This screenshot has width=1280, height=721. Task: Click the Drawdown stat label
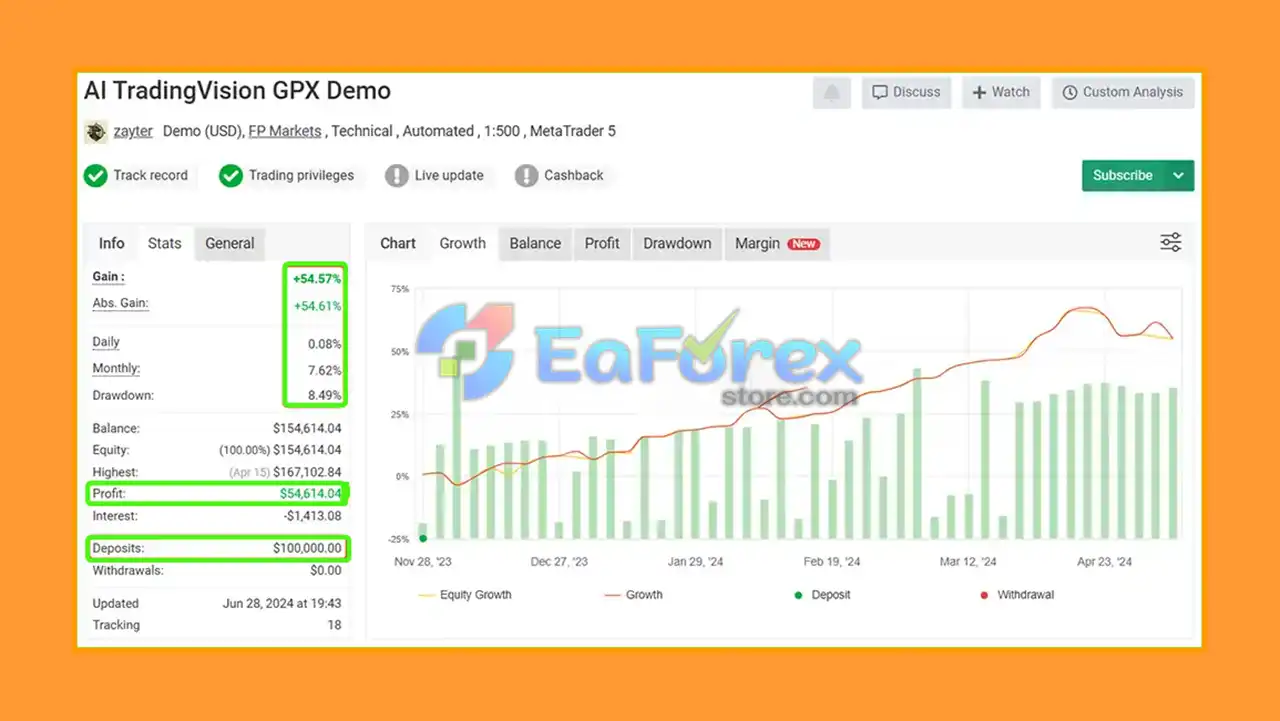pyautogui.click(x=123, y=395)
